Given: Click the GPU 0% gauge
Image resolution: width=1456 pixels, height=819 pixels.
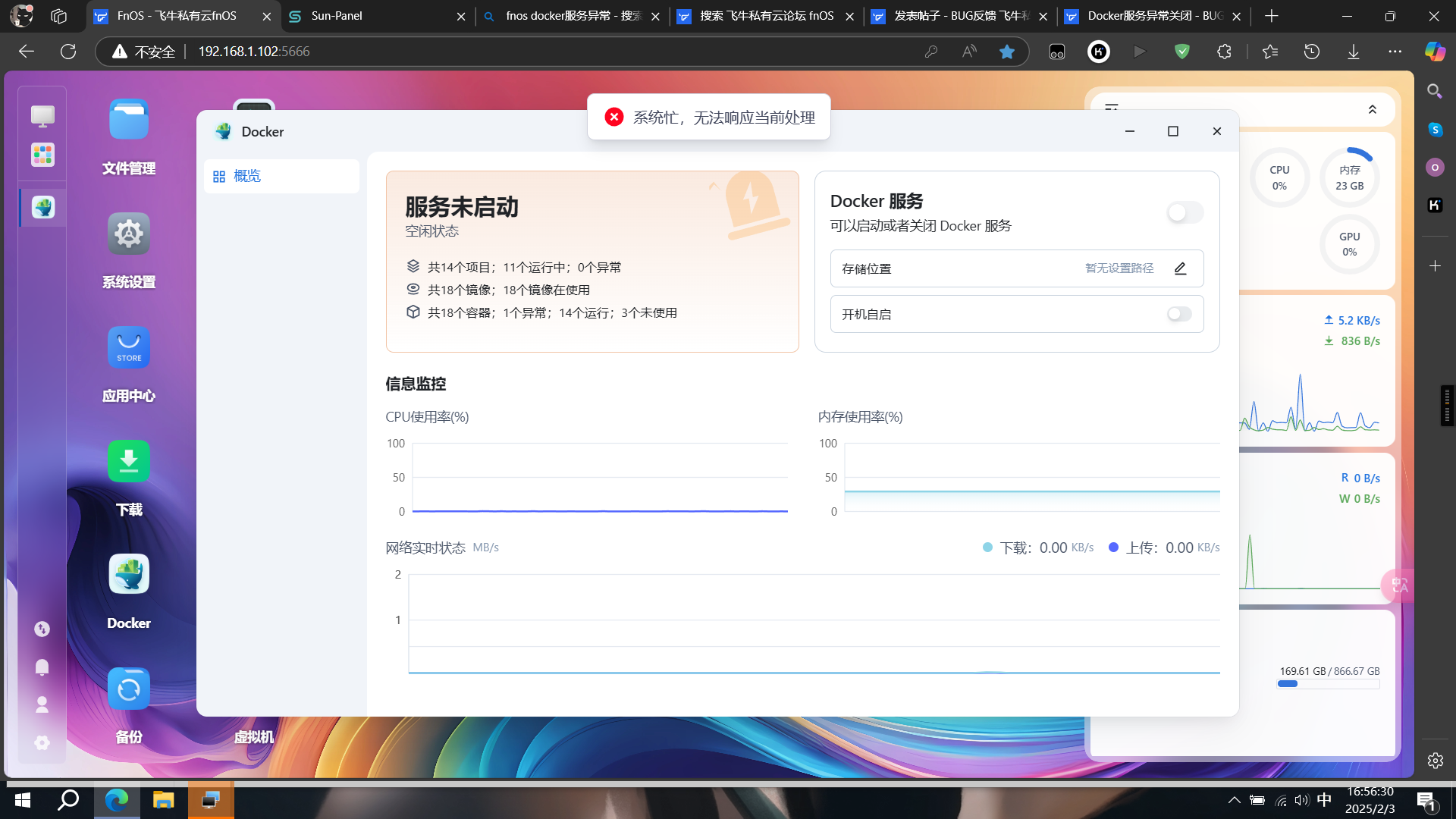Looking at the screenshot, I should point(1349,244).
